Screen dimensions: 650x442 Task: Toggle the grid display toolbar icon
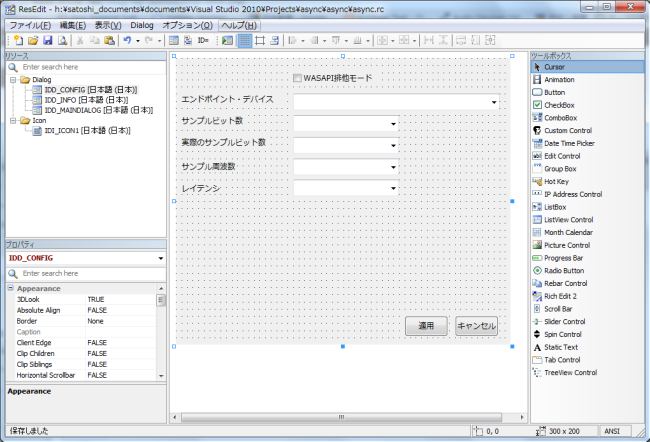click(245, 40)
